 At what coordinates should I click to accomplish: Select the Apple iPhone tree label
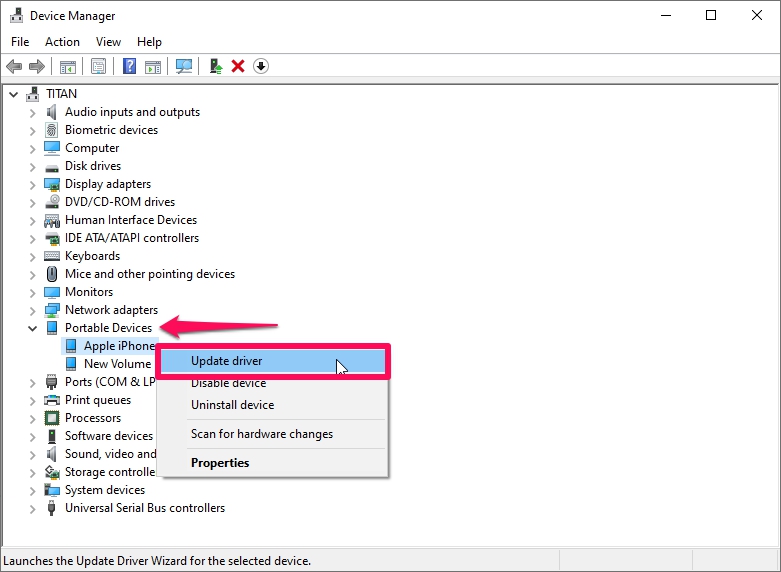tap(119, 346)
